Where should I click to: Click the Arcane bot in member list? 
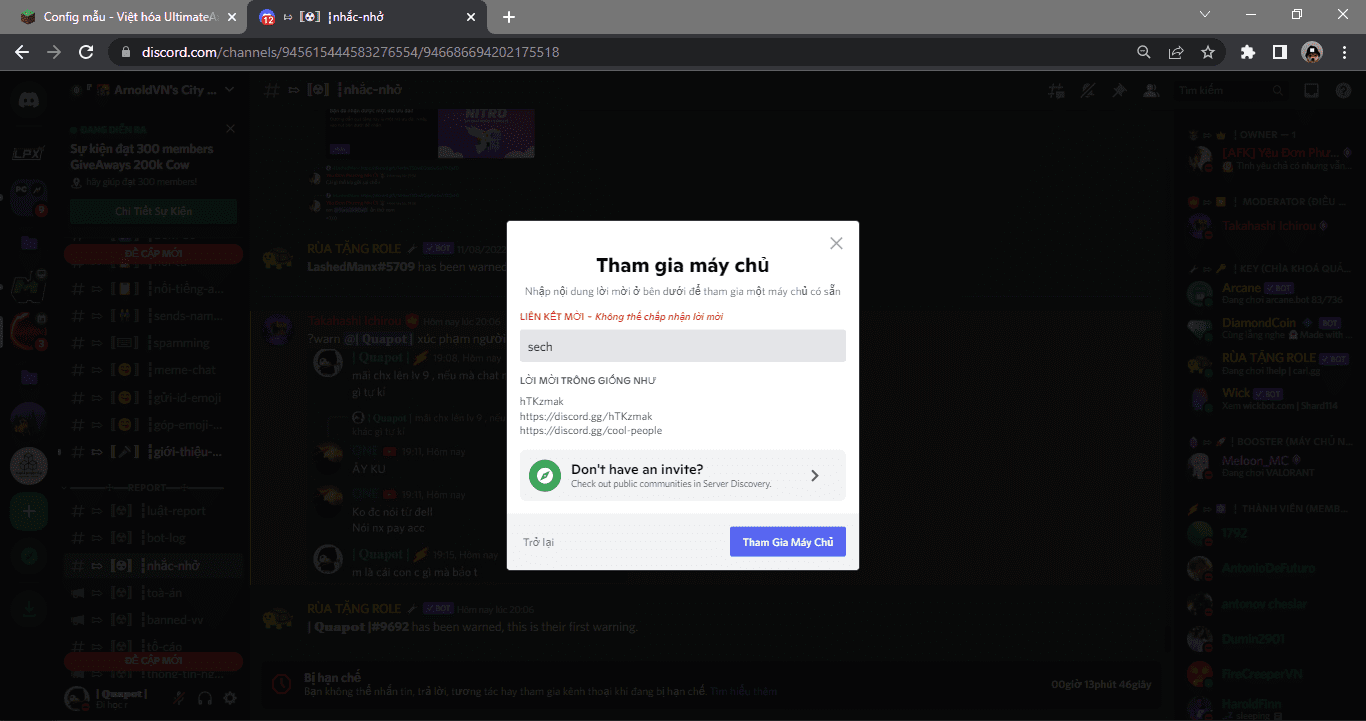pyautogui.click(x=1270, y=294)
